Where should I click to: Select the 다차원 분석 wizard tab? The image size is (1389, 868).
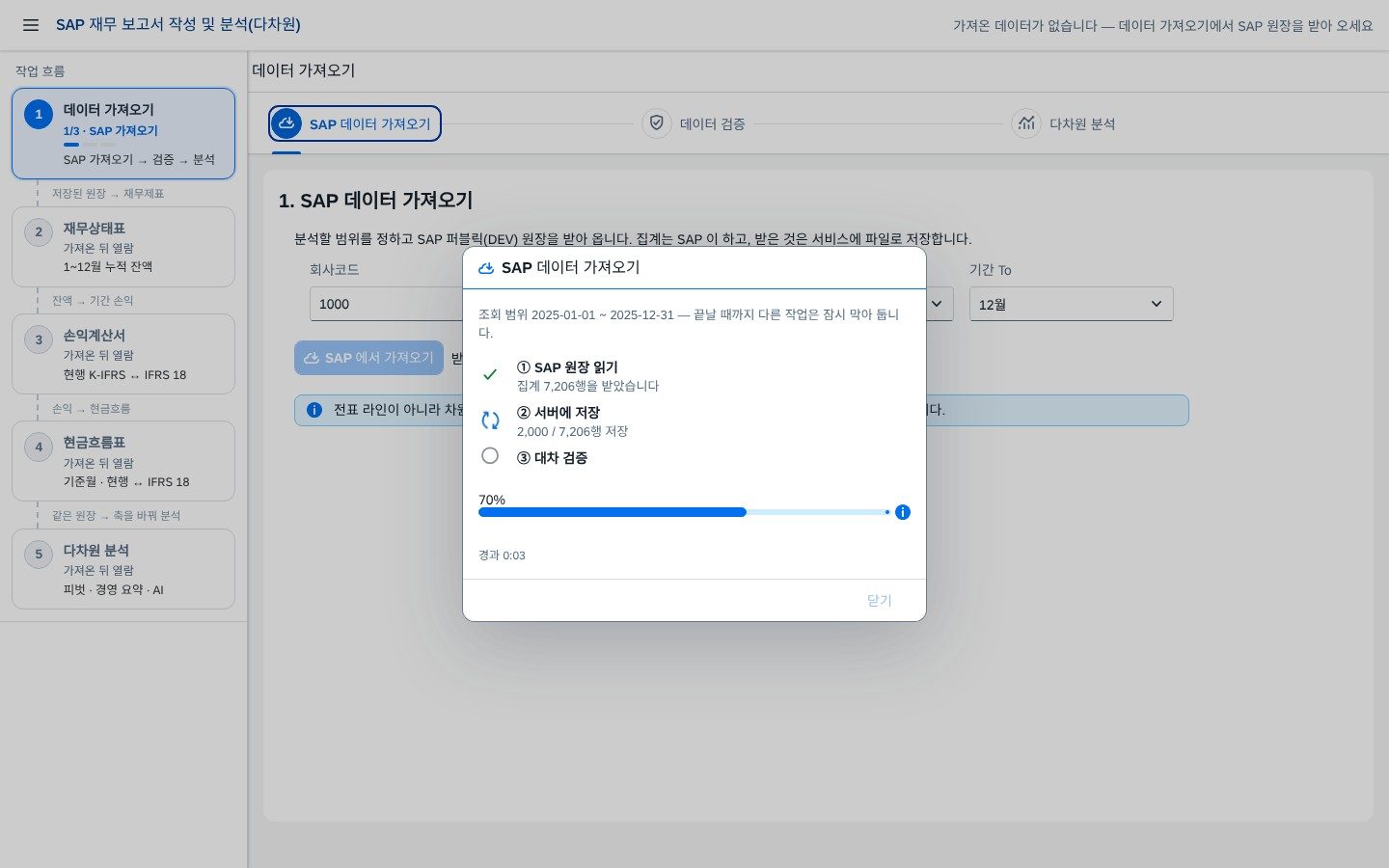tap(1064, 123)
